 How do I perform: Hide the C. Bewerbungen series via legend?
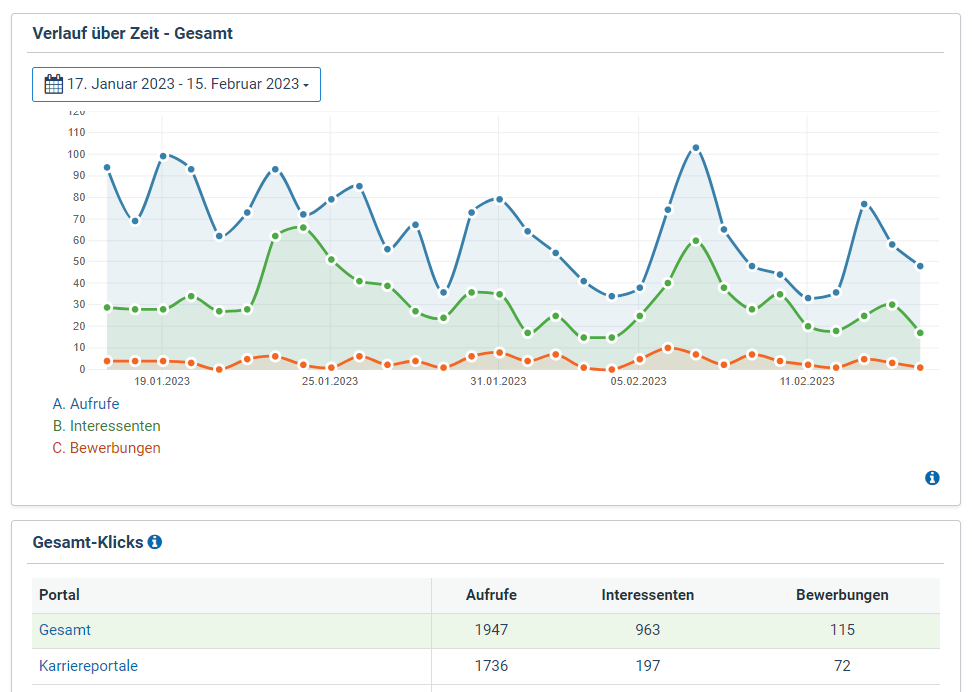pos(106,448)
